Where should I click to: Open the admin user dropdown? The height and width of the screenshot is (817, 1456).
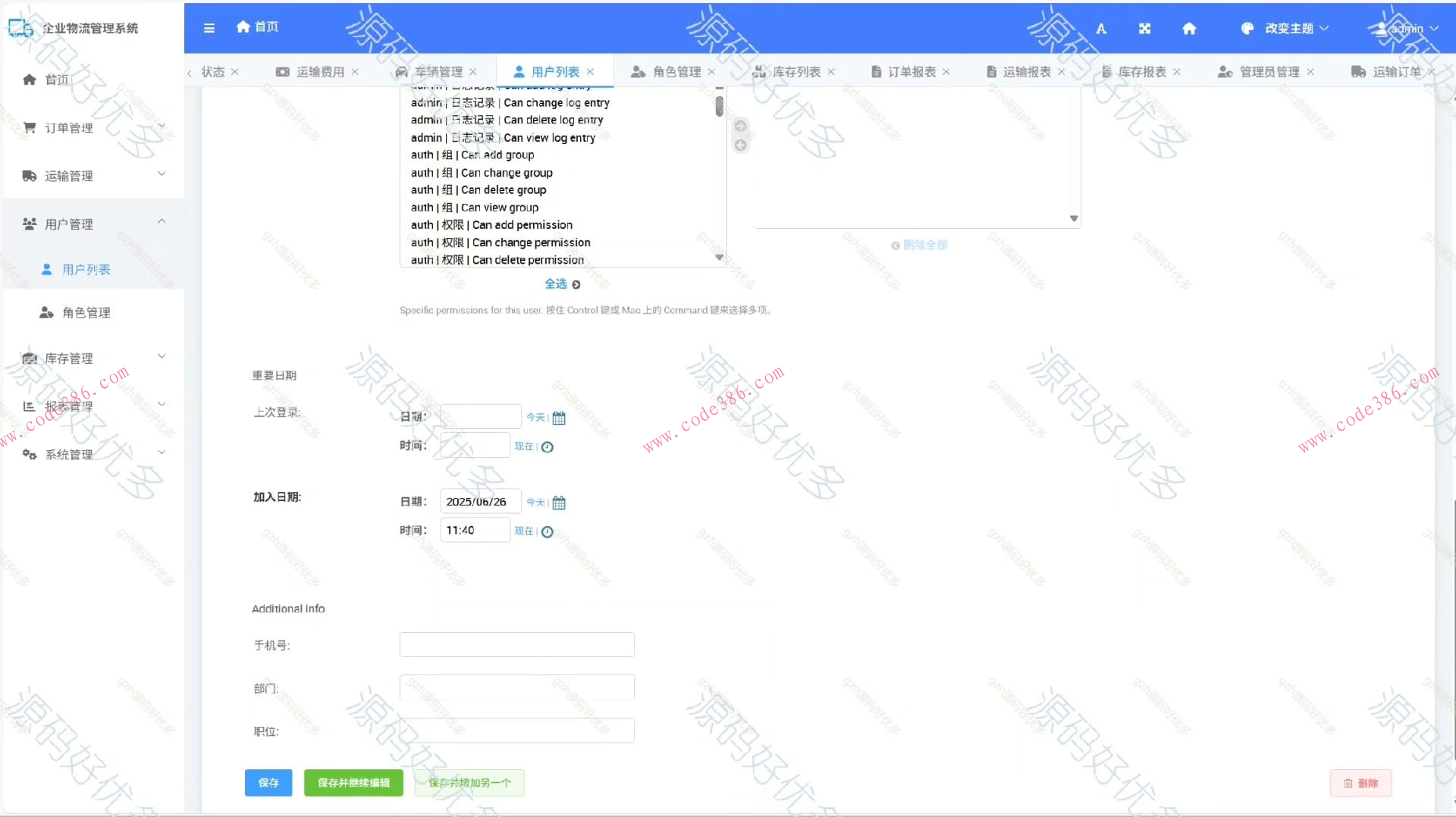tap(1407, 29)
